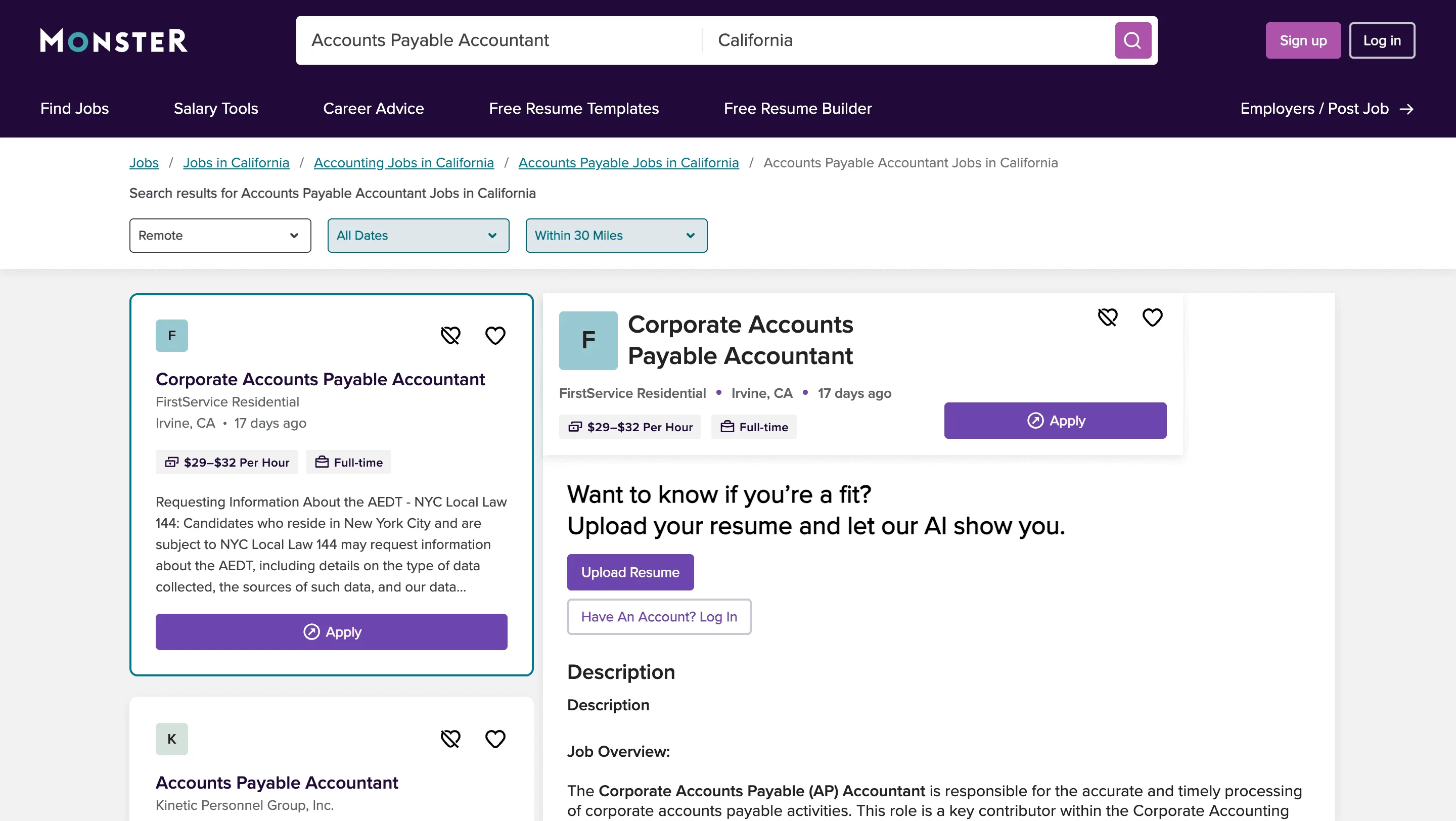Viewport: 1456px width, 821px height.
Task: Click the Monster logo
Action: point(114,40)
